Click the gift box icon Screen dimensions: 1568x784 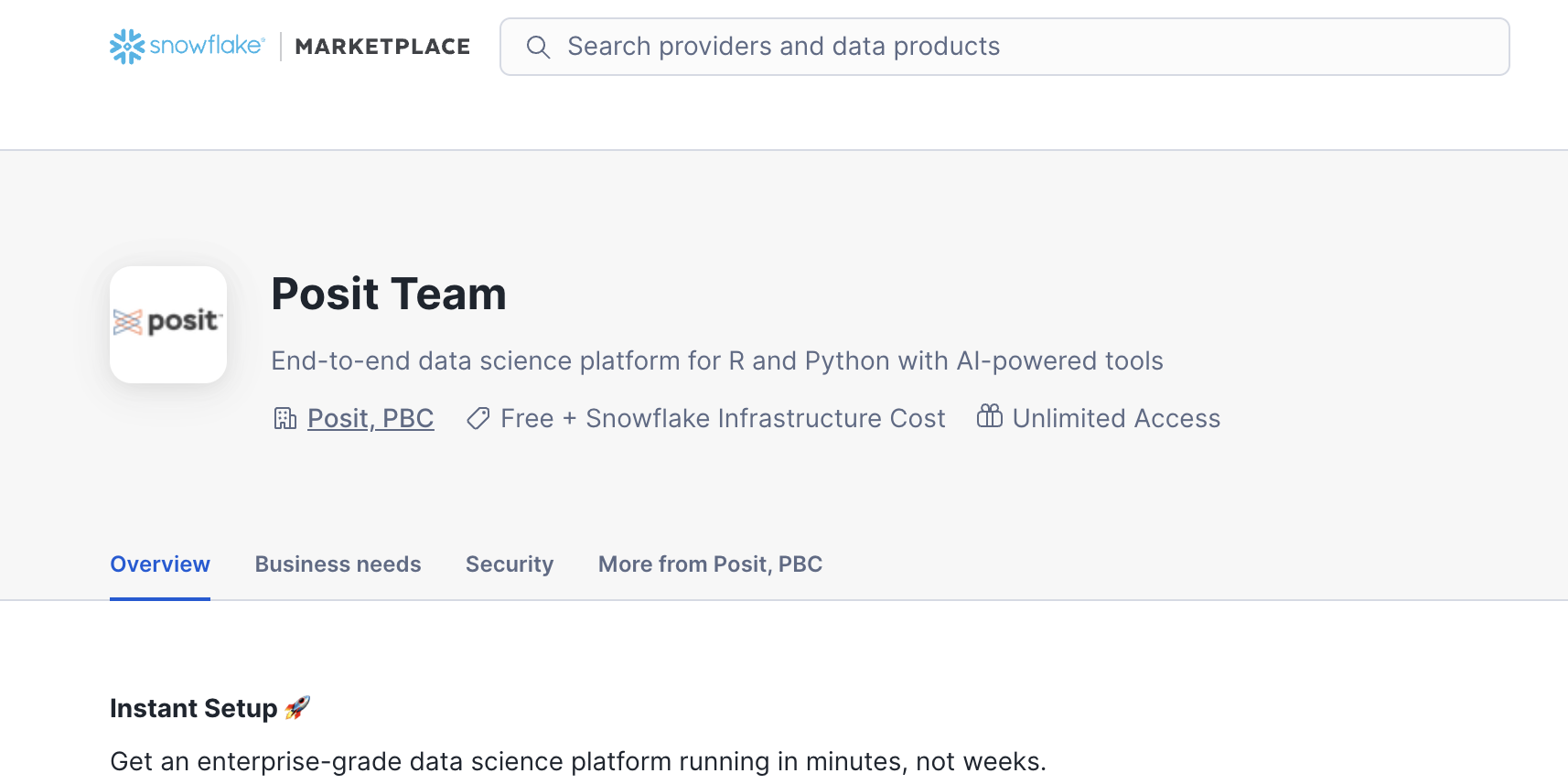[x=989, y=417]
